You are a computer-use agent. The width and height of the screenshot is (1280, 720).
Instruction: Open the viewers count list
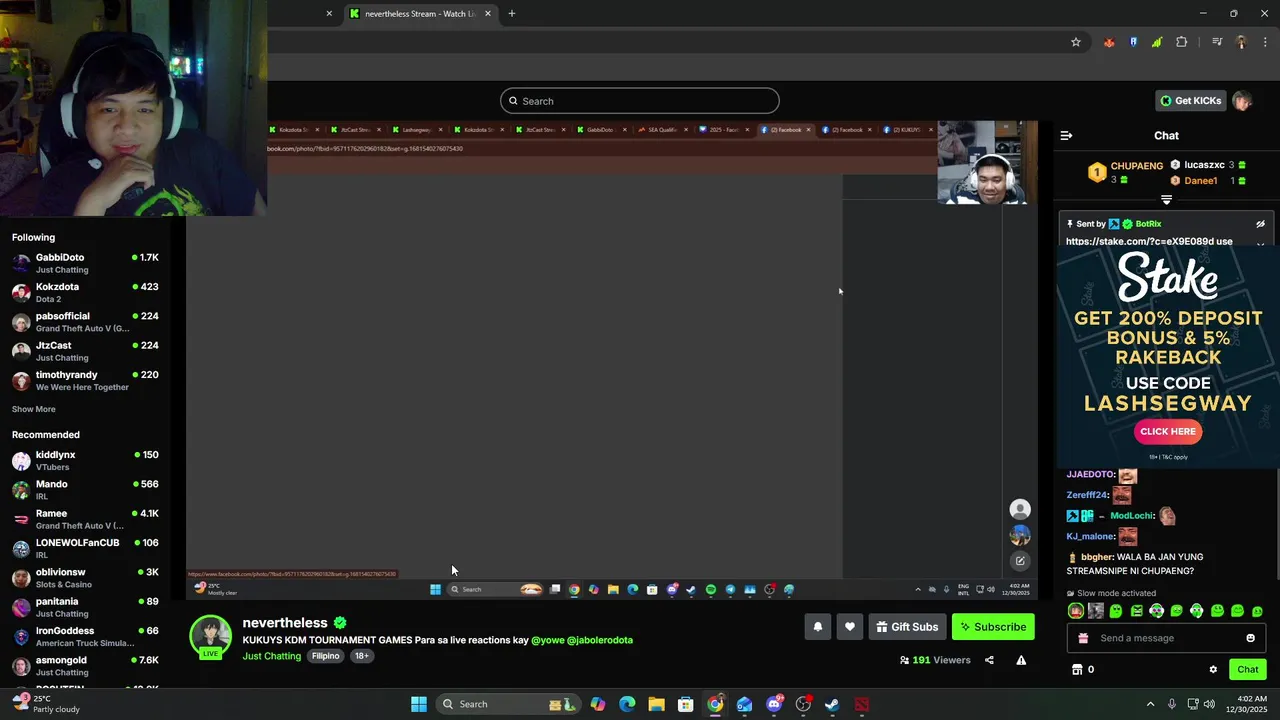(x=935, y=660)
